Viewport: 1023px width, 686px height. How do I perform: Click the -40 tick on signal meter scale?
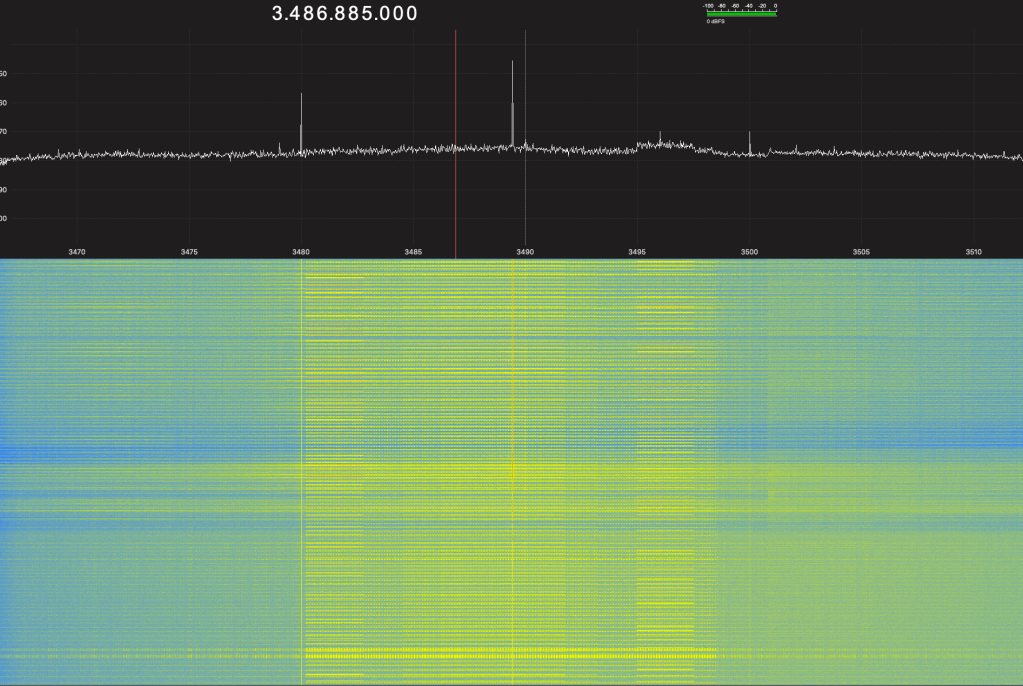tap(748, 6)
